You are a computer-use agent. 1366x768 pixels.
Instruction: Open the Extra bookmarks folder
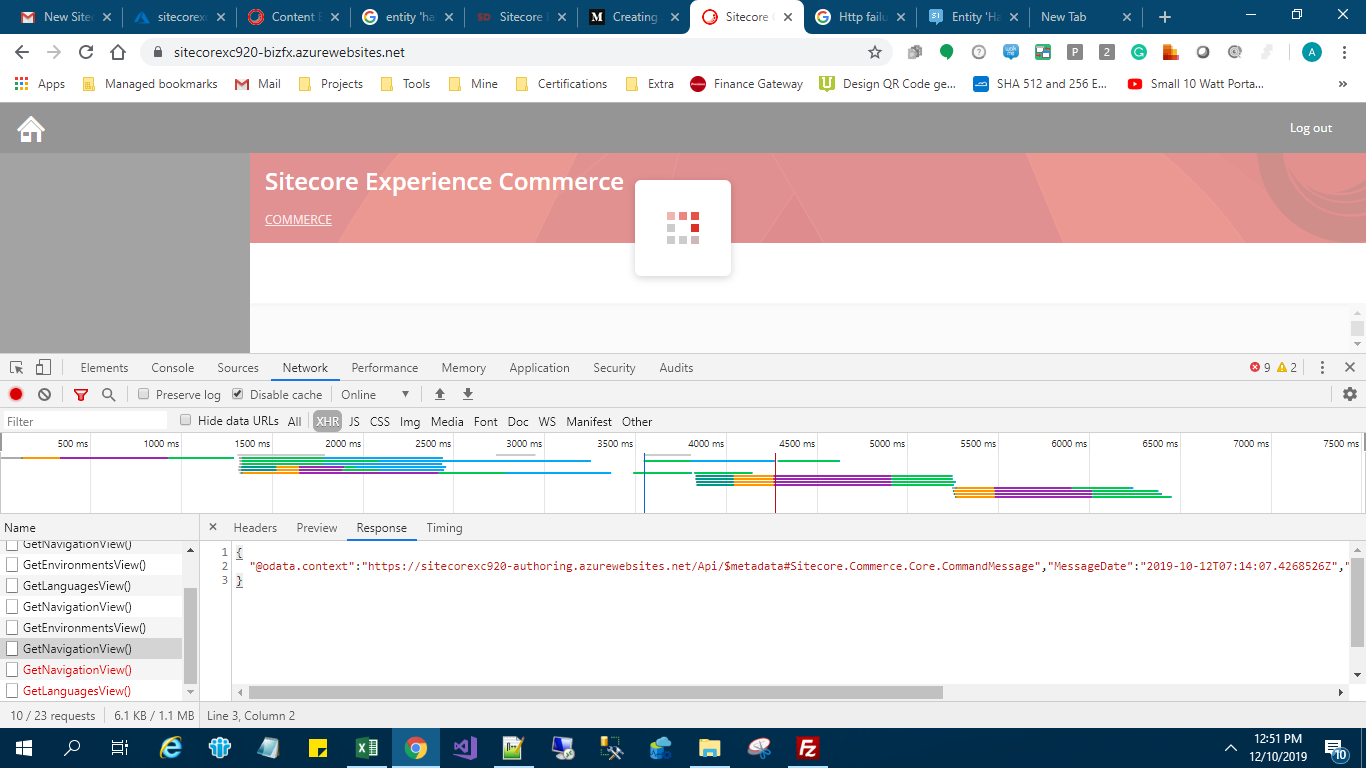[649, 84]
